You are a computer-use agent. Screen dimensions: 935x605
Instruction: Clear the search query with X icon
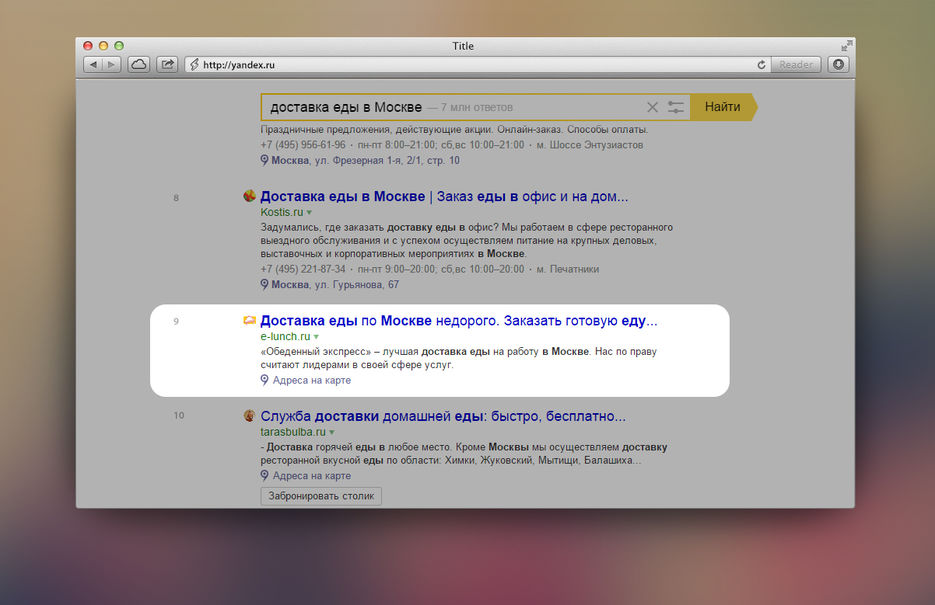tap(652, 107)
